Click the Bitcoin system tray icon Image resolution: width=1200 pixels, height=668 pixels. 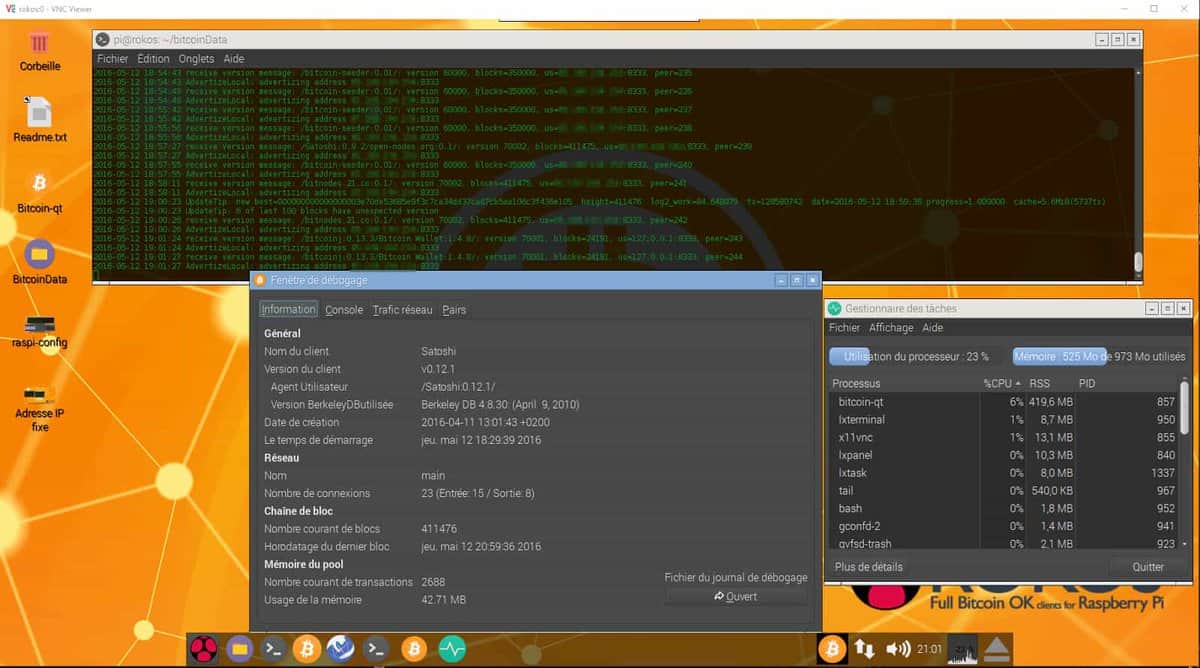[832, 649]
